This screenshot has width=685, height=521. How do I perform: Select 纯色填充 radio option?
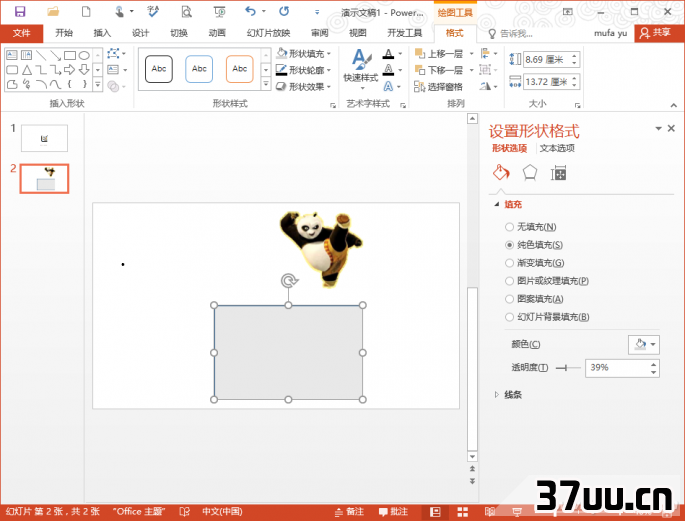click(x=509, y=245)
